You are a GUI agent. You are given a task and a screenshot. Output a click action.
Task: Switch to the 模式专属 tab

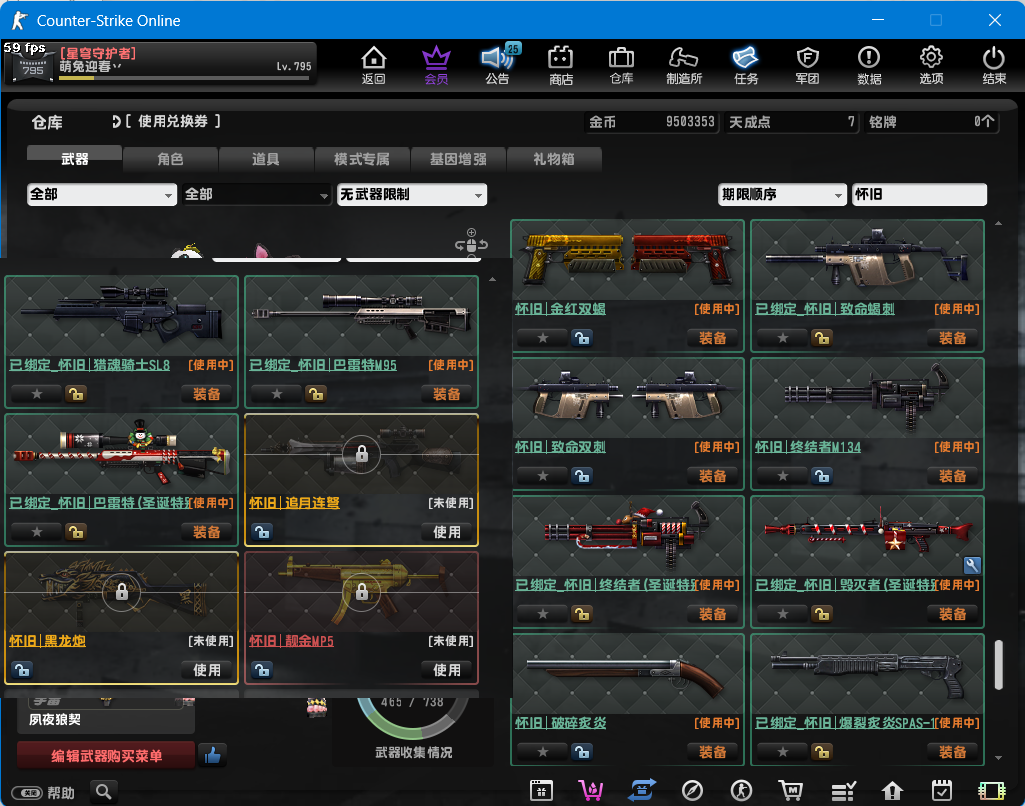pos(361,159)
